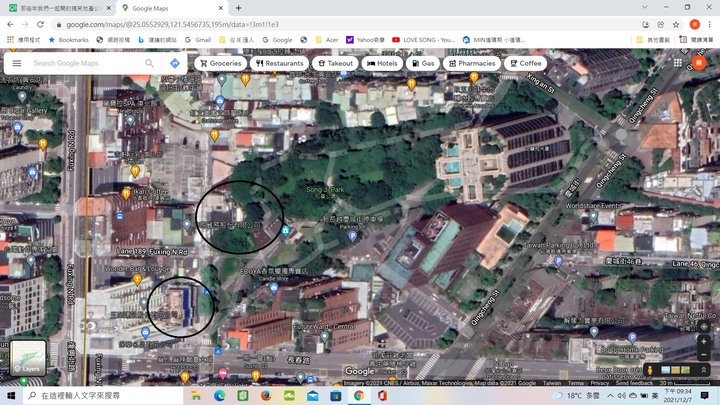The width and height of the screenshot is (720, 405).
Task: Show Gas stations on map
Action: coord(423,63)
